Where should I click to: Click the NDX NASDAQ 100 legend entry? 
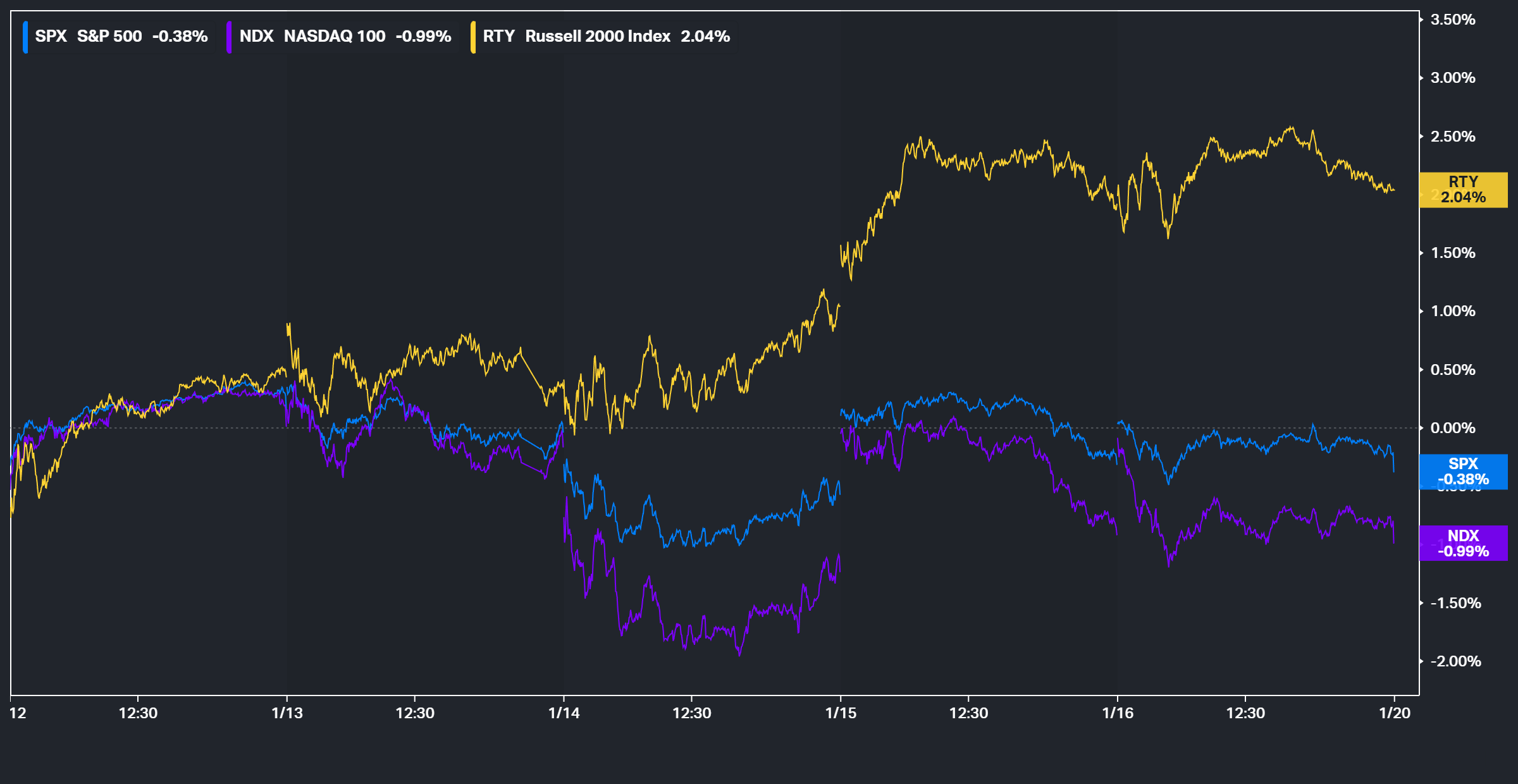pos(345,36)
